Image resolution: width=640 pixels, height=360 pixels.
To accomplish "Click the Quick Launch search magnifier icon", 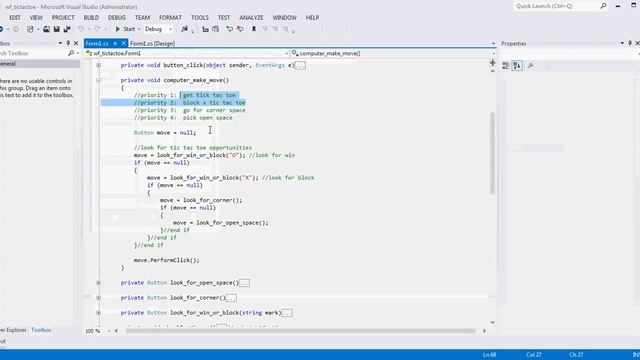I will coord(603,6).
